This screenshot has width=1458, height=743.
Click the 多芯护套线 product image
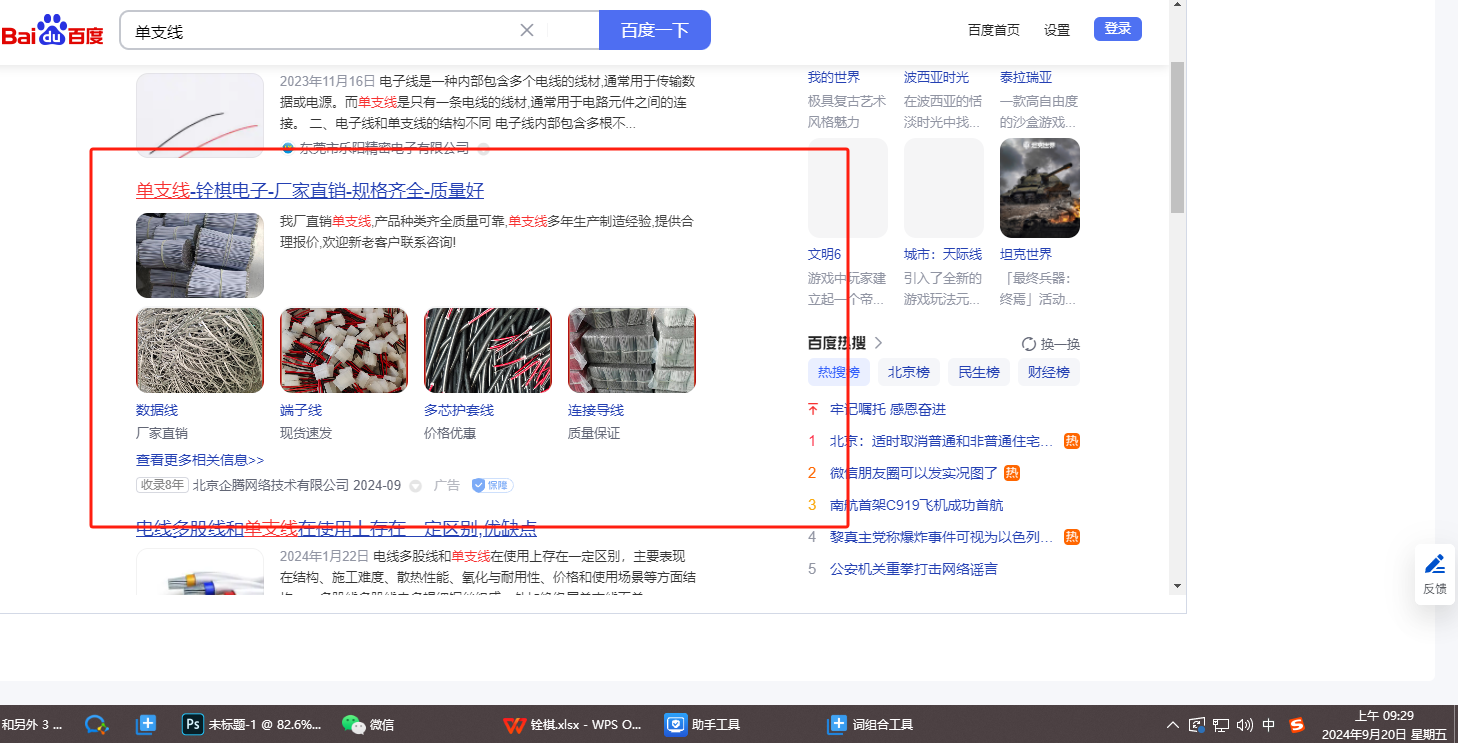pos(488,350)
